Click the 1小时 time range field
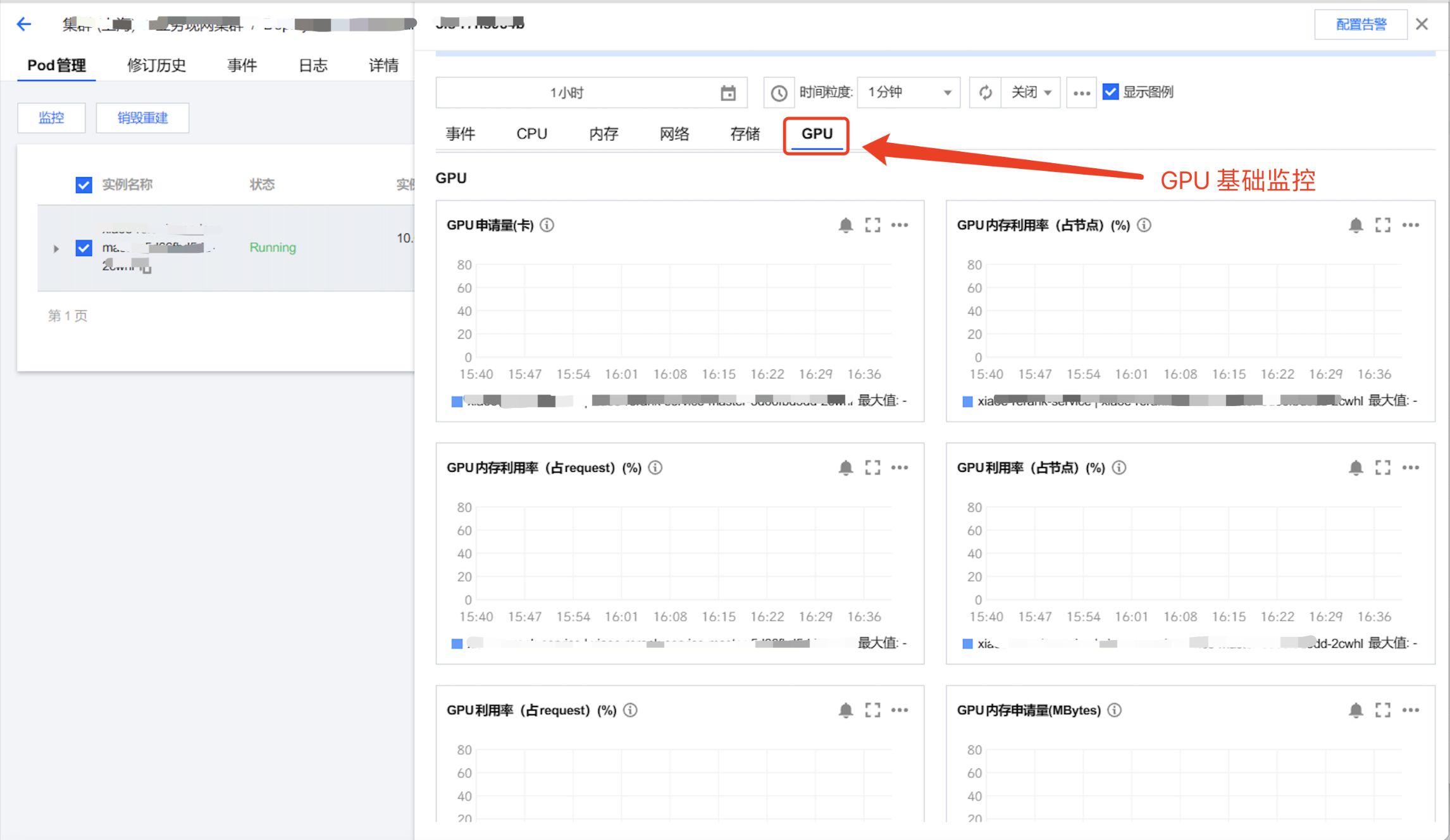Screen dimensions: 1450x840 592,93
